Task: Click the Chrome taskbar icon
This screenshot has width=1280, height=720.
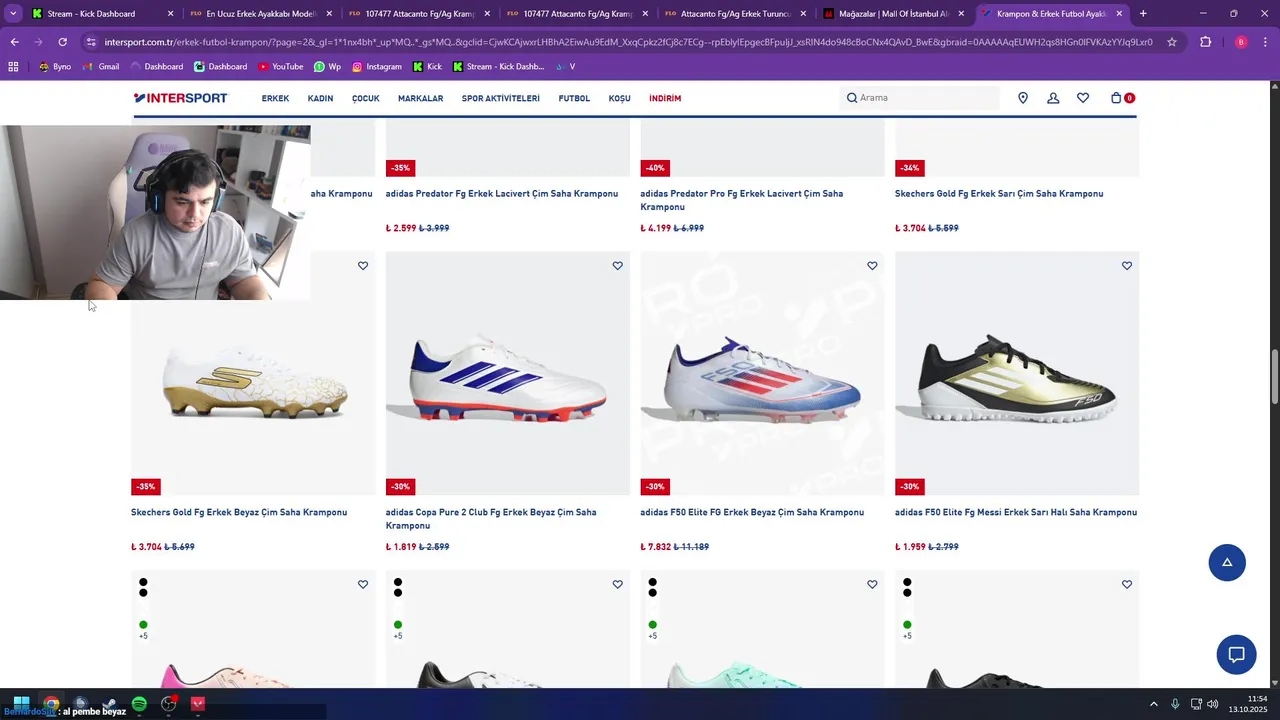Action: (51, 704)
